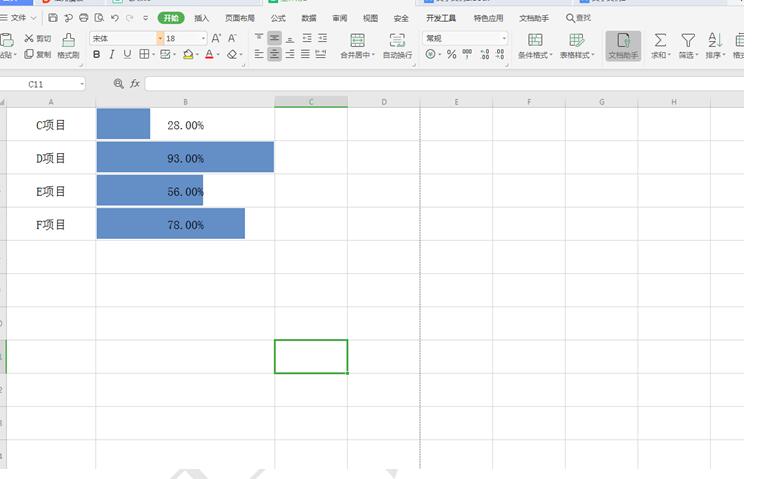
Task: Click Wrap Text (自动换行) button
Action: pyautogui.click(x=397, y=46)
